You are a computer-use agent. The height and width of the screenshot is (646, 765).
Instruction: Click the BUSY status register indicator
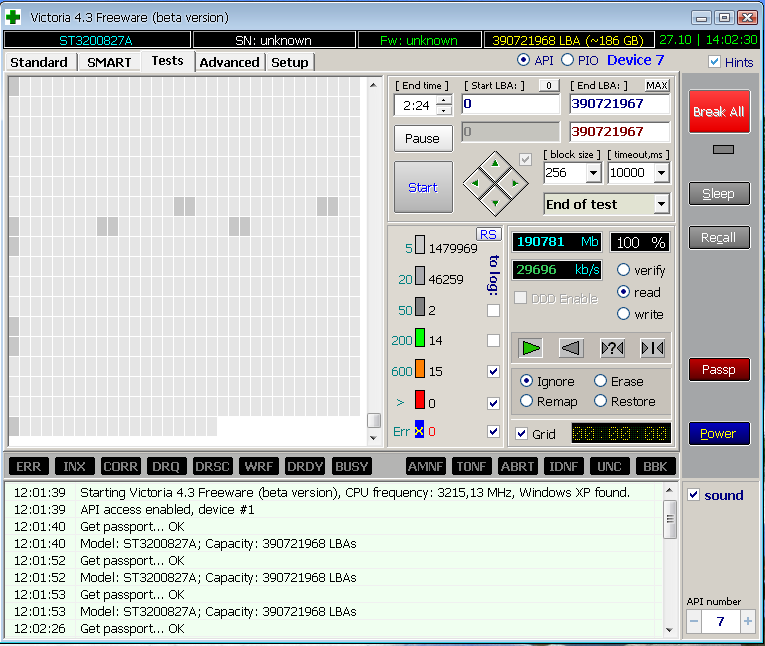point(351,466)
